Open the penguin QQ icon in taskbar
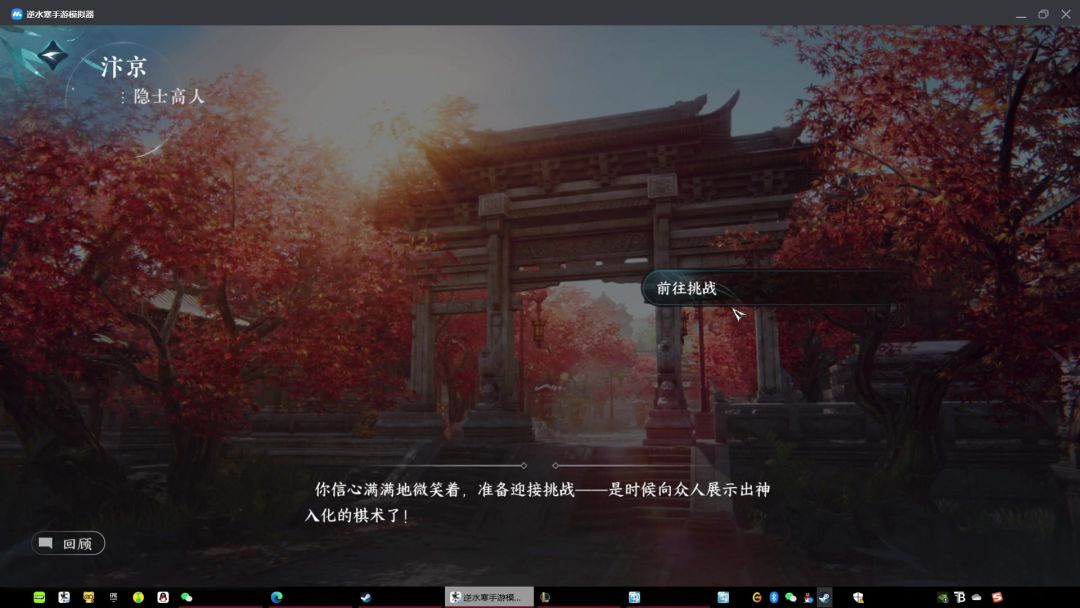The height and width of the screenshot is (608, 1080). pyautogui.click(x=162, y=597)
